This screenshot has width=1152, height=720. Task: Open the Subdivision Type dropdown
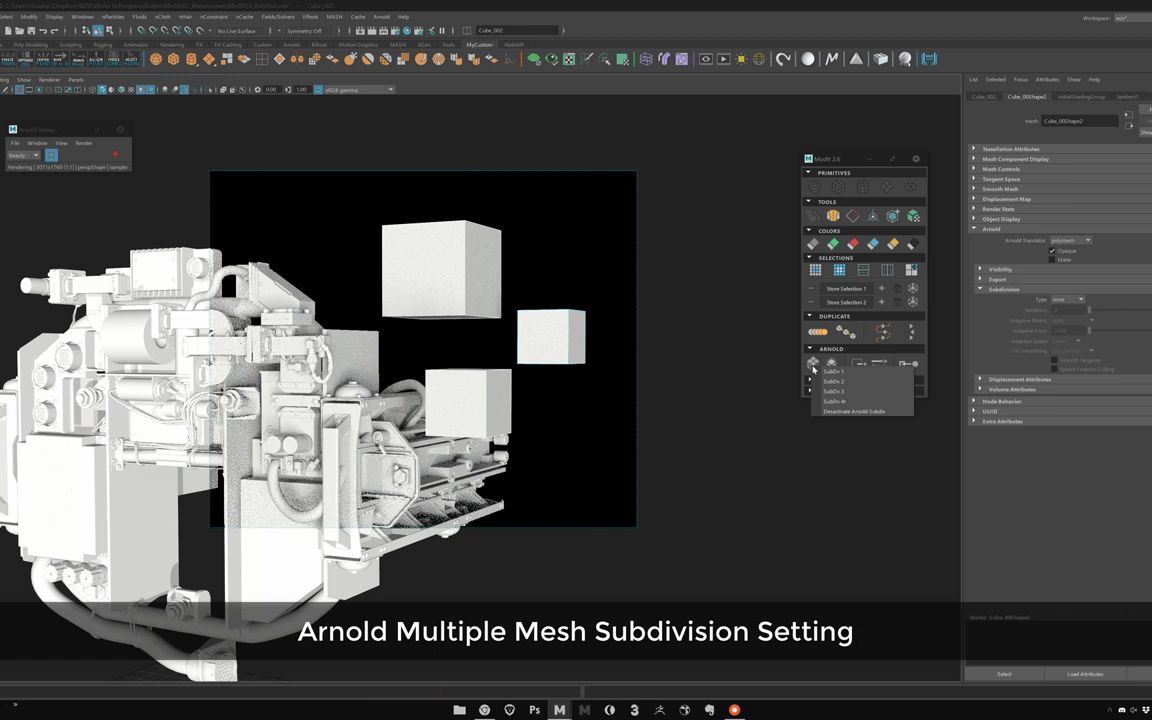click(x=1066, y=299)
